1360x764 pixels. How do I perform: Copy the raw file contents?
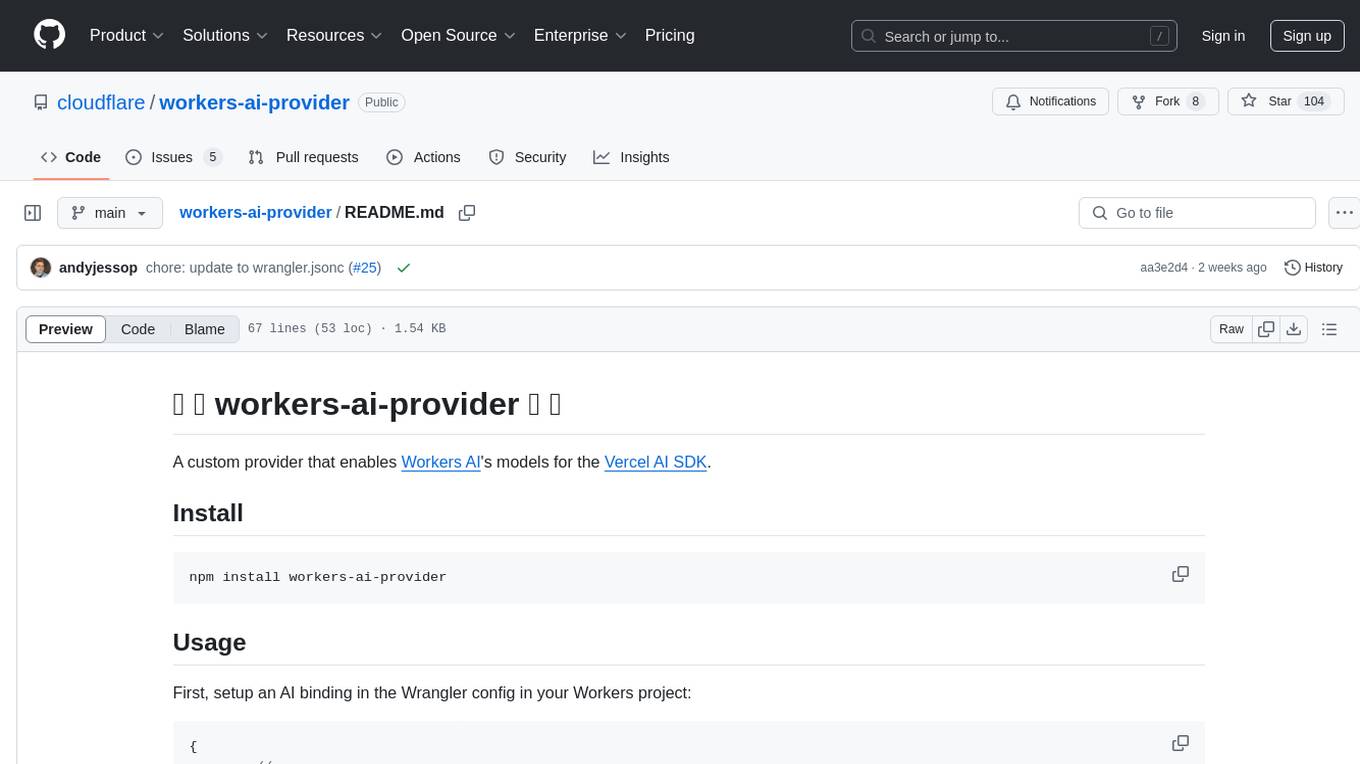(1266, 329)
